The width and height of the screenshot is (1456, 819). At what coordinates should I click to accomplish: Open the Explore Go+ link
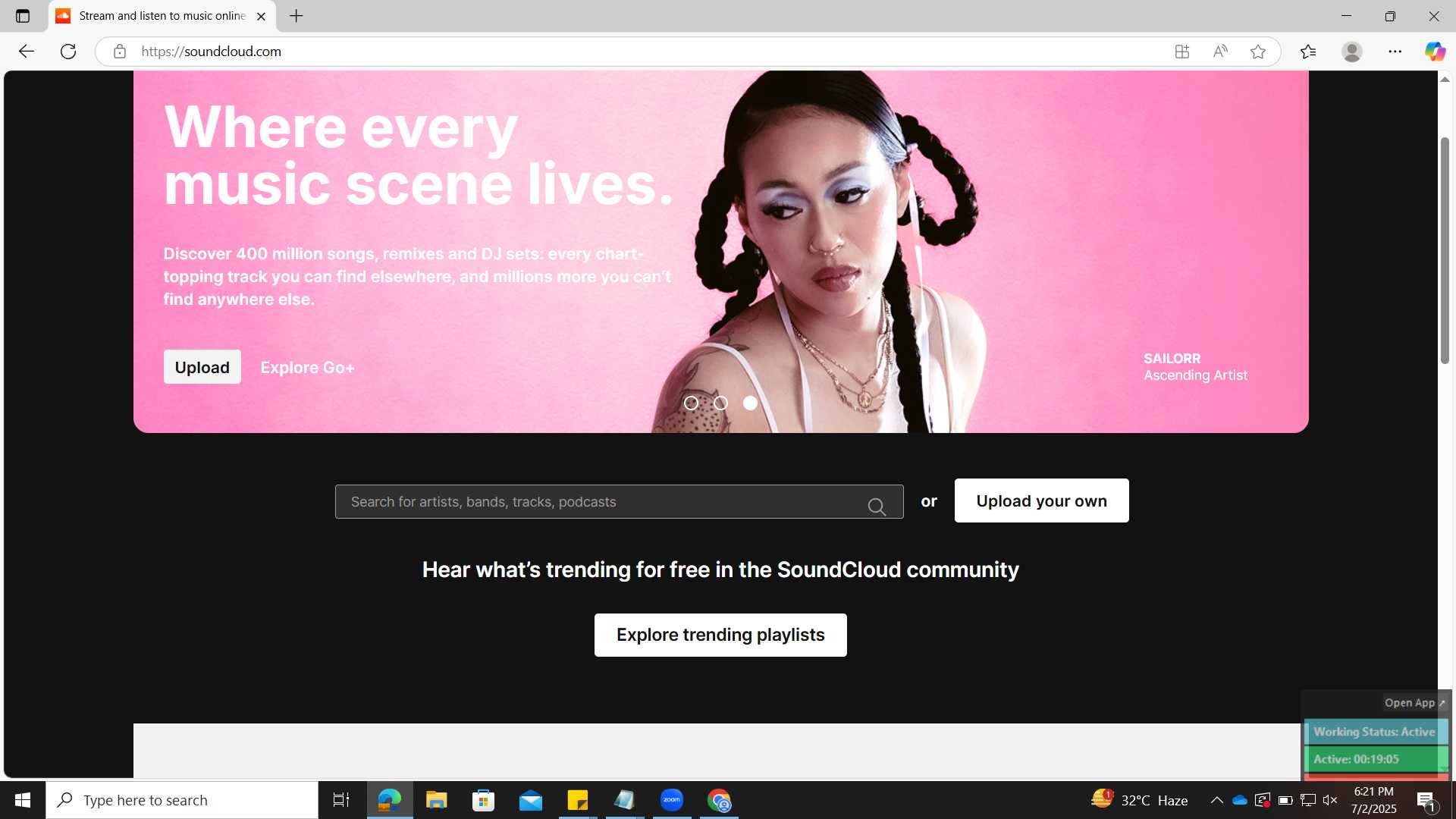click(x=307, y=368)
